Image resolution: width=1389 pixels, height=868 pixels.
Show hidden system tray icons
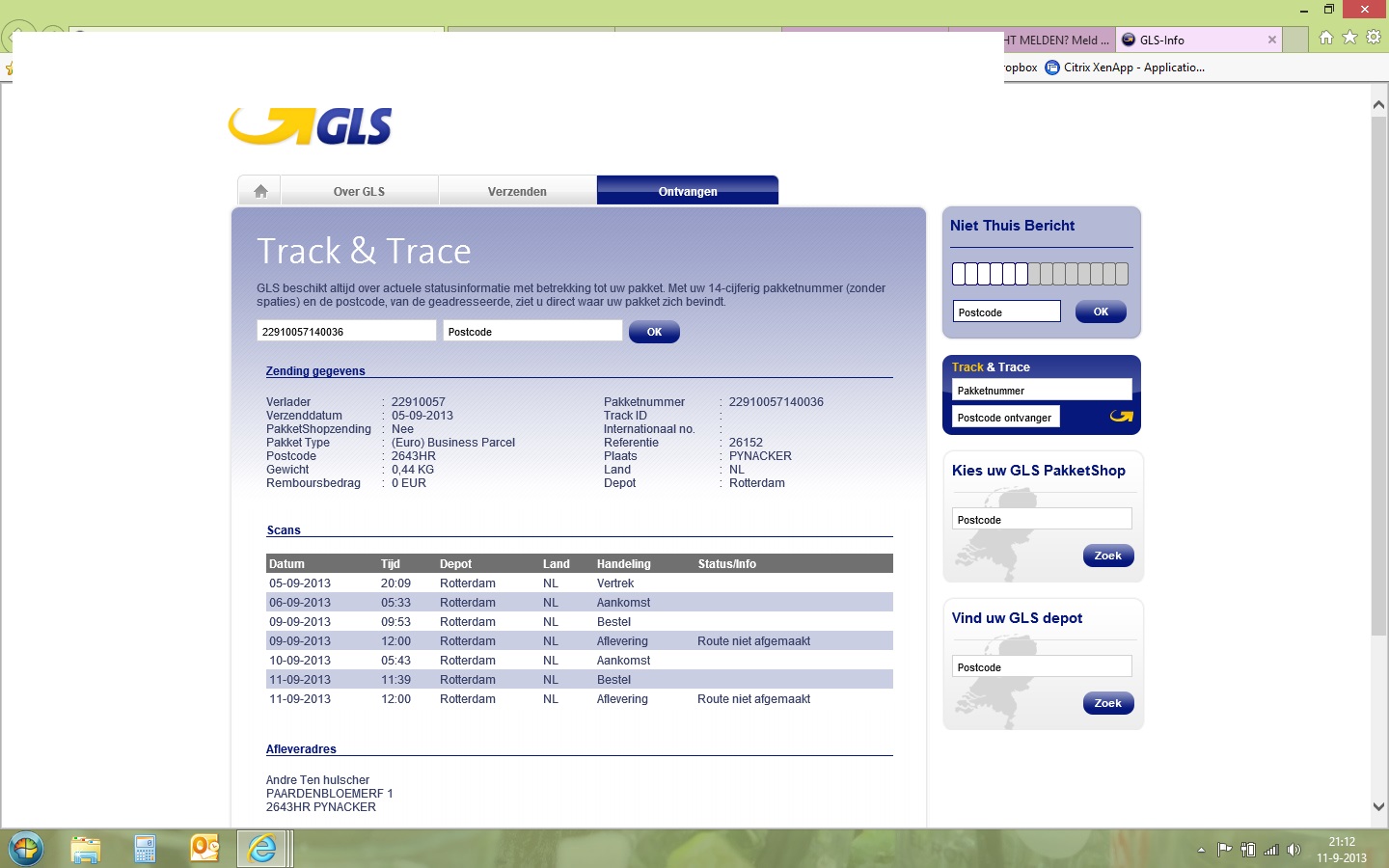pyautogui.click(x=1201, y=851)
